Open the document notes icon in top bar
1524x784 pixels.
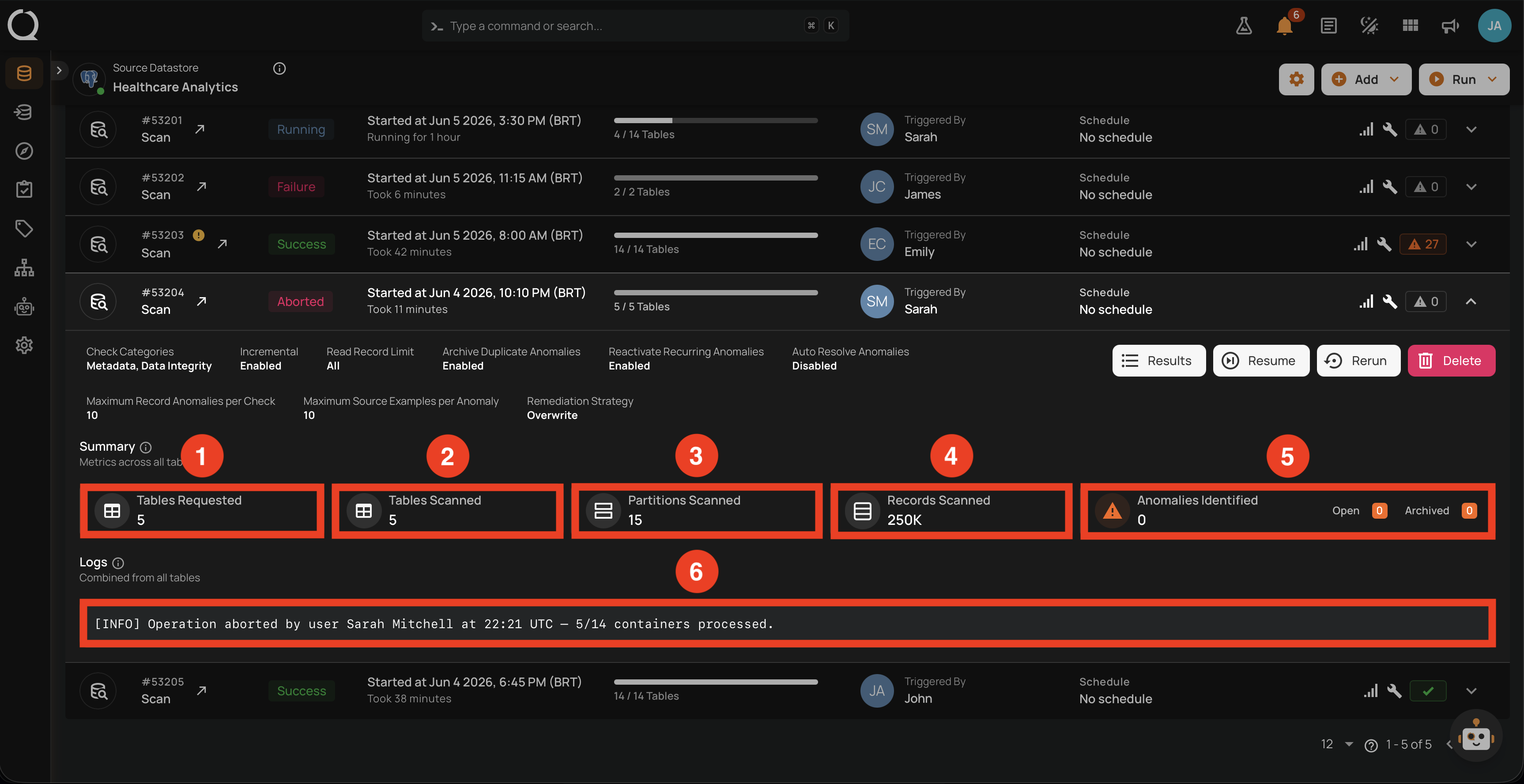coord(1328,26)
